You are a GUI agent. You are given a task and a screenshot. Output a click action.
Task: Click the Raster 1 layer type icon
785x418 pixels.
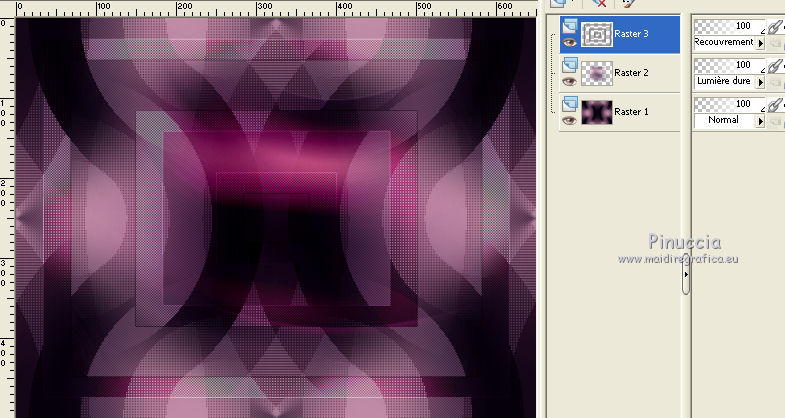point(570,104)
